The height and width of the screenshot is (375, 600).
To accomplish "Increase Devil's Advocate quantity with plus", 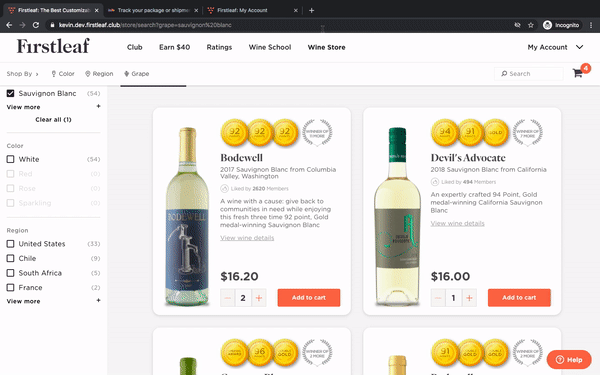I will pyautogui.click(x=469, y=298).
